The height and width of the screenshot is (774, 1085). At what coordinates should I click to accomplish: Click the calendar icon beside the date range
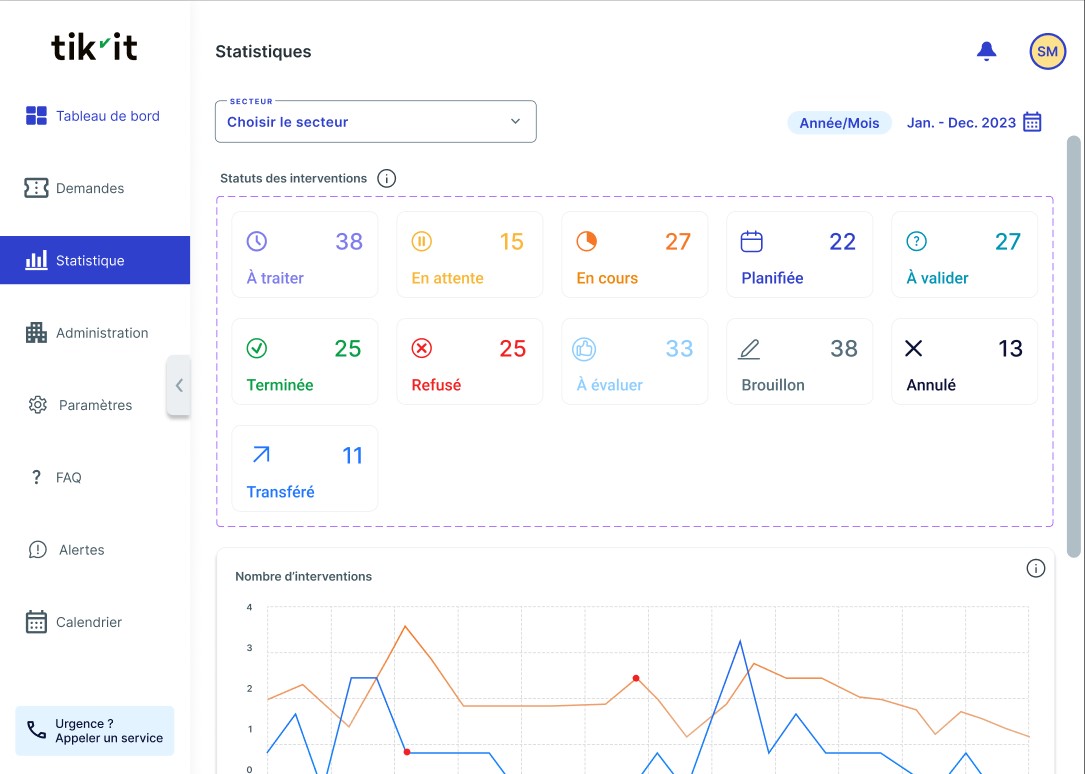1032,122
